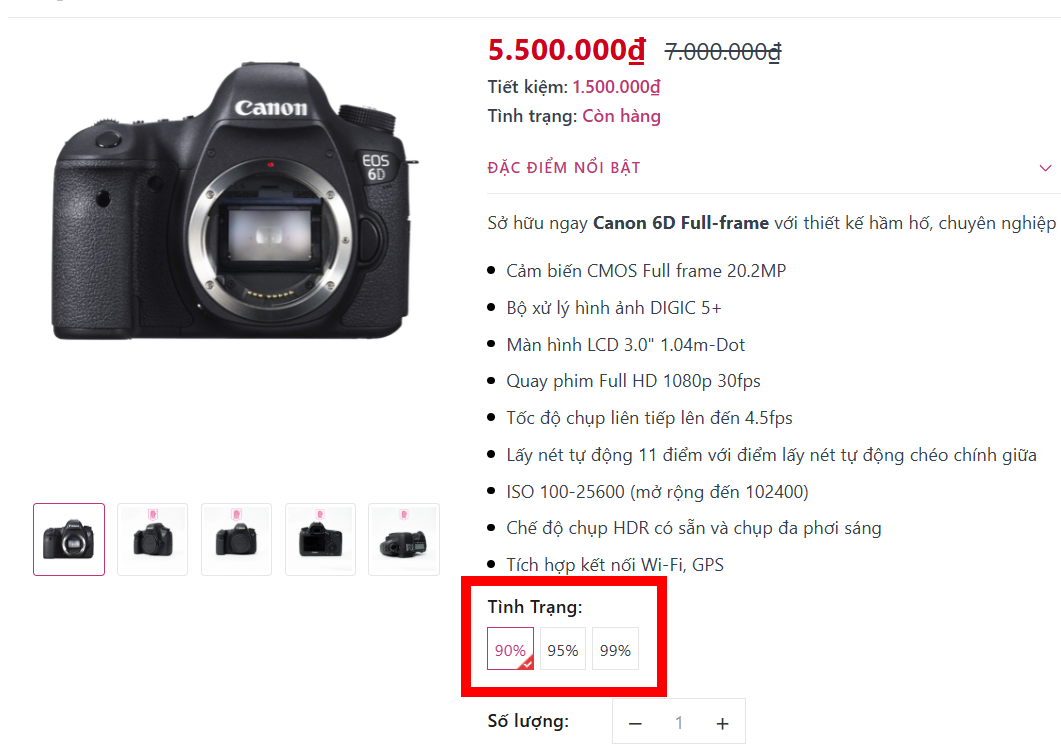1061x756 pixels.
Task: Click the 1.500.000₫ savings amount
Action: (616, 87)
